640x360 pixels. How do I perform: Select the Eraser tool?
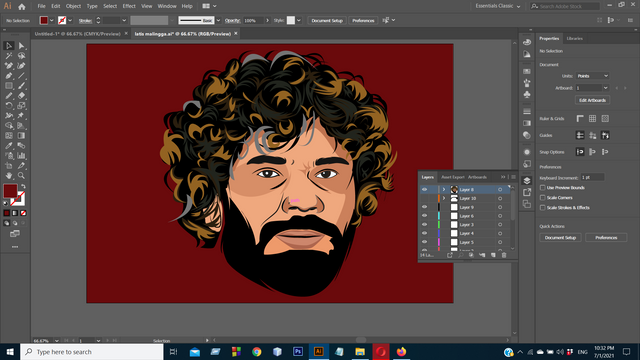point(21,96)
